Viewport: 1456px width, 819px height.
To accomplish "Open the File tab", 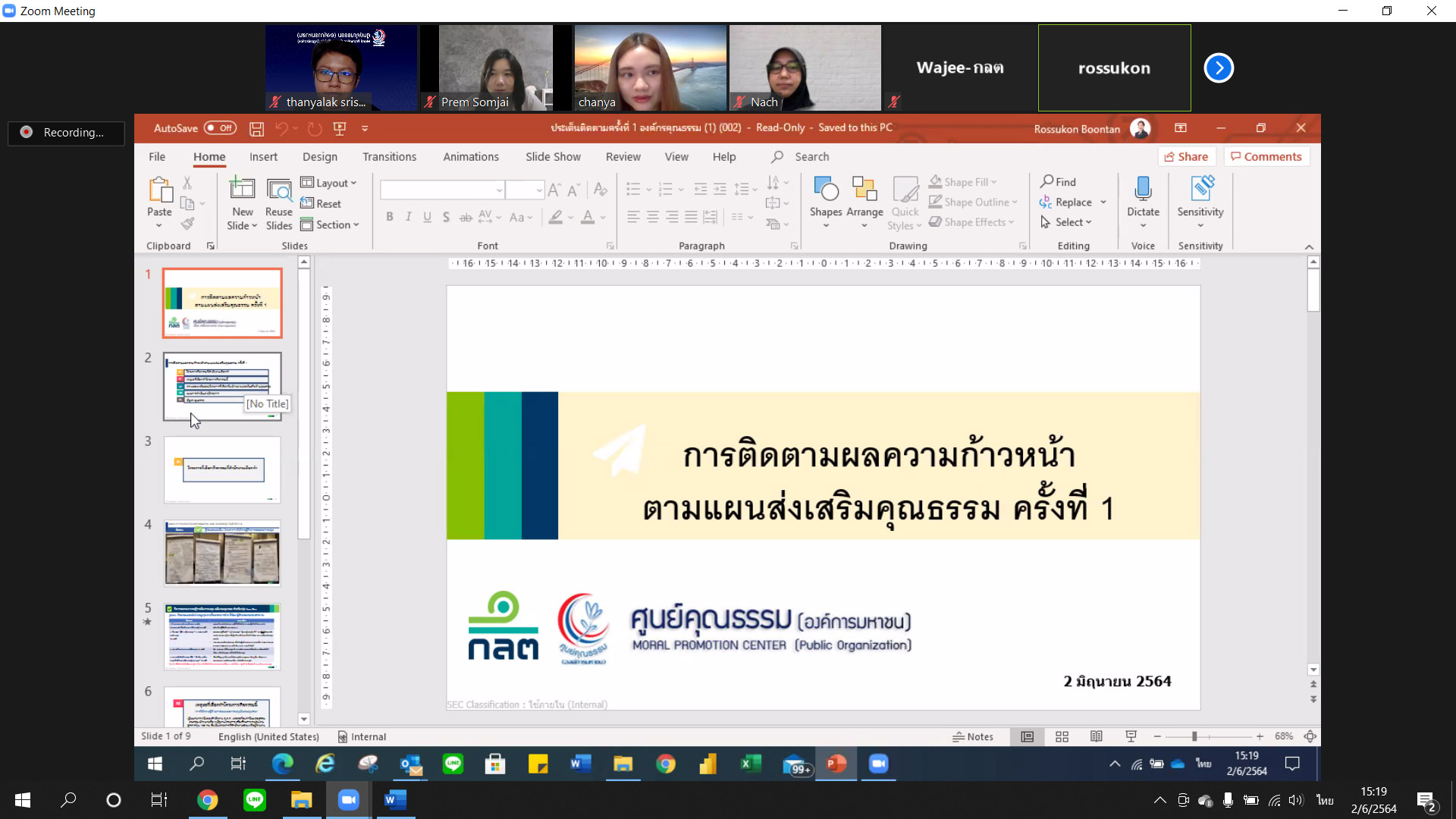I will 157,156.
